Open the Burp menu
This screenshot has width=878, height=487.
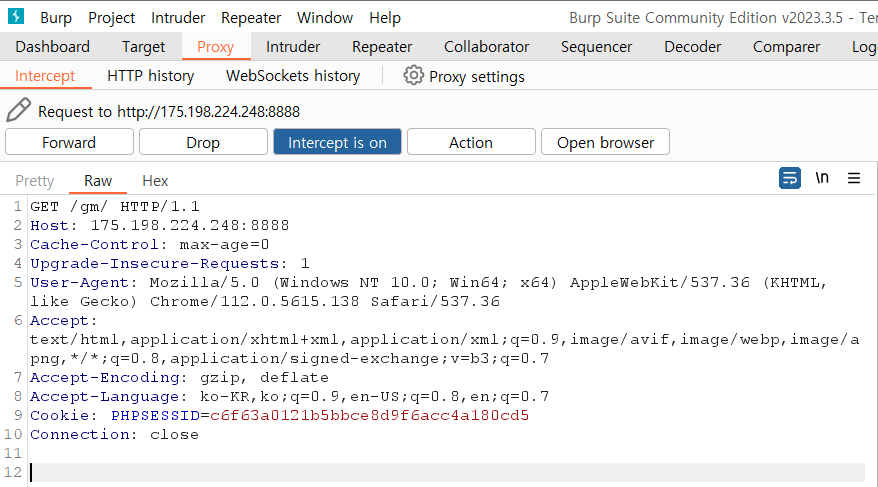coord(56,17)
